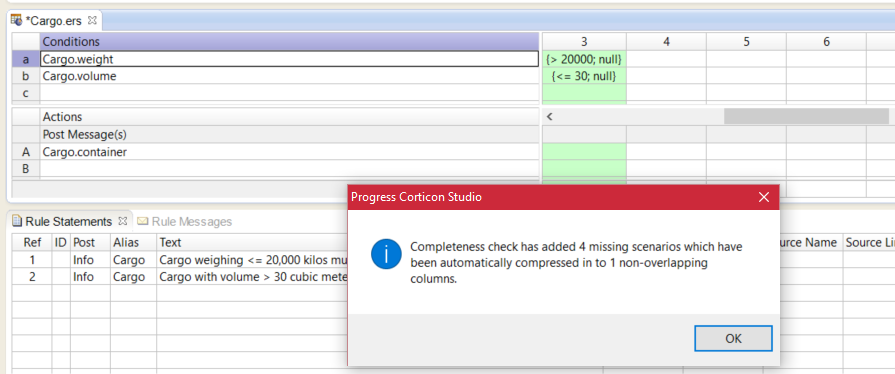
Task: Click the Cargo.ers rulesheet file icon
Action: coord(17,21)
